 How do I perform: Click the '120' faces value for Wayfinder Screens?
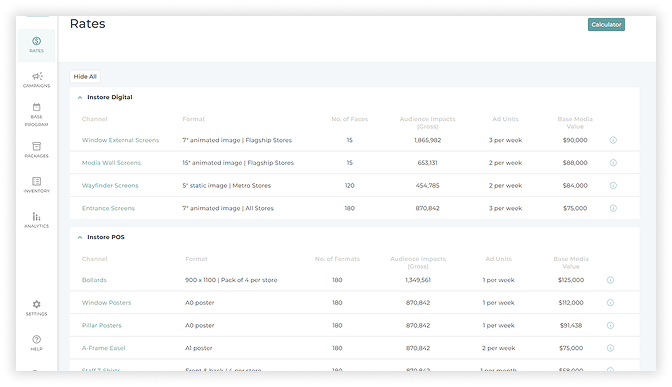tap(350, 186)
